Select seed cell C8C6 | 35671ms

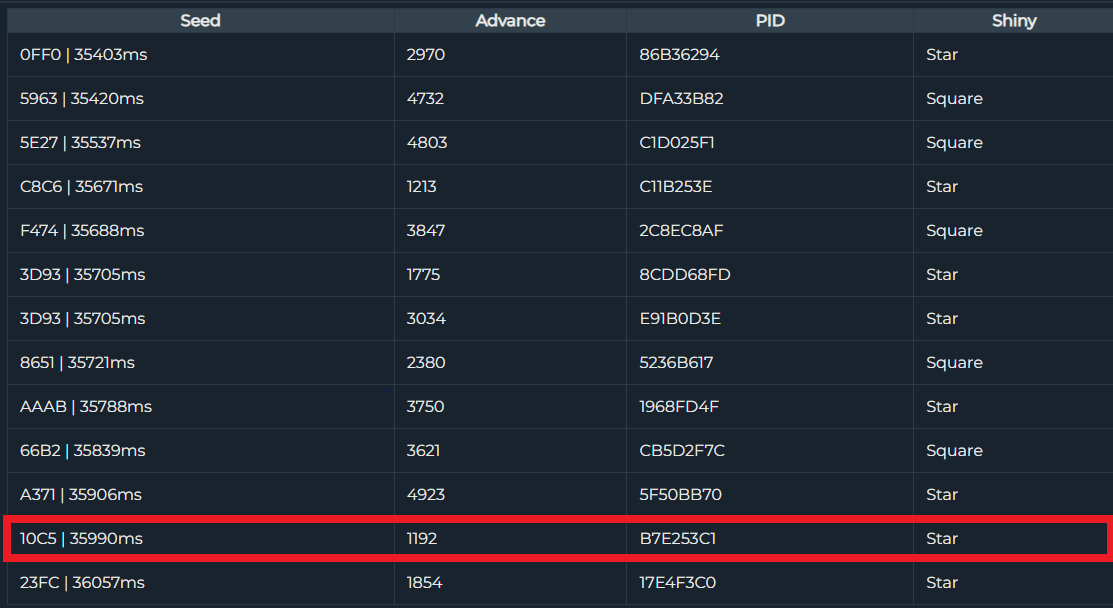click(x=82, y=187)
